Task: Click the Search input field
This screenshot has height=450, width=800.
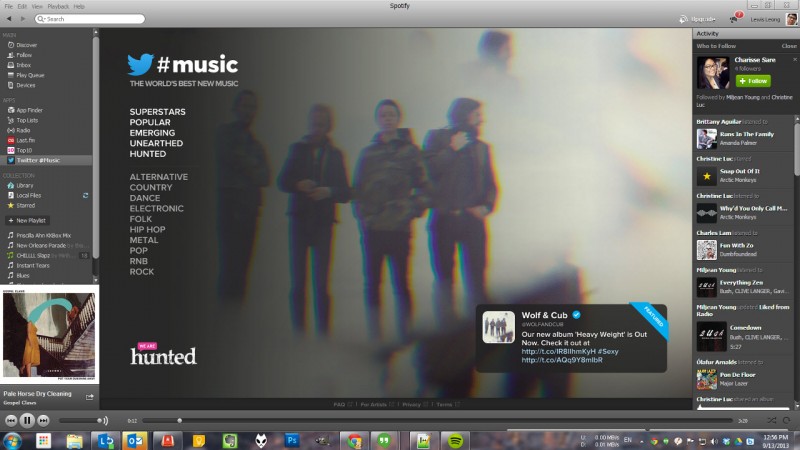Action: pos(80,19)
